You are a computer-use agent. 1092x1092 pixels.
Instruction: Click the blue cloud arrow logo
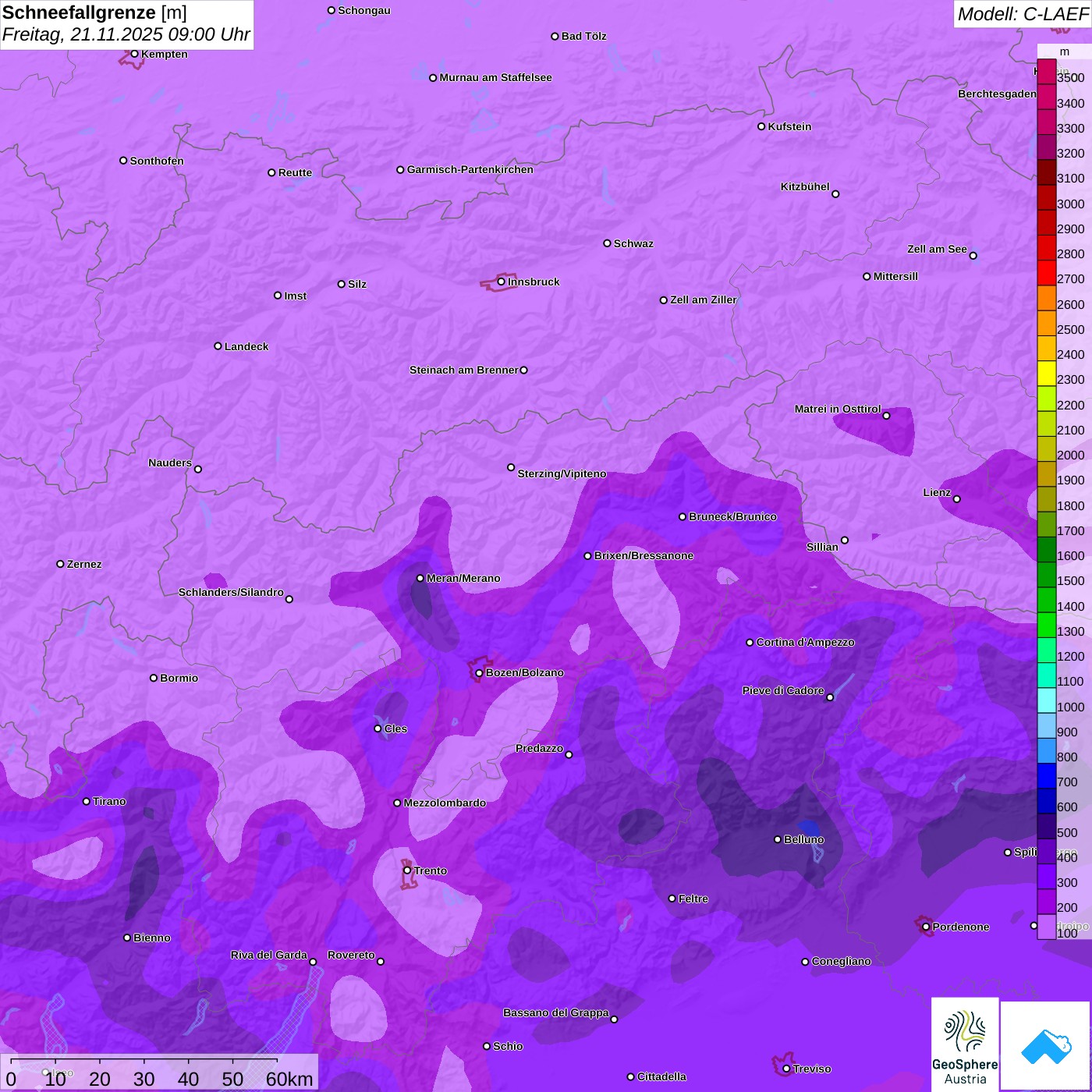click(x=1045, y=1045)
